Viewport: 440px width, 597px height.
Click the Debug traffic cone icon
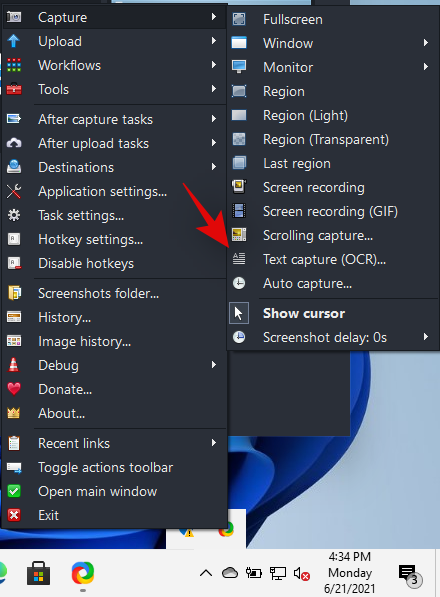click(x=14, y=365)
